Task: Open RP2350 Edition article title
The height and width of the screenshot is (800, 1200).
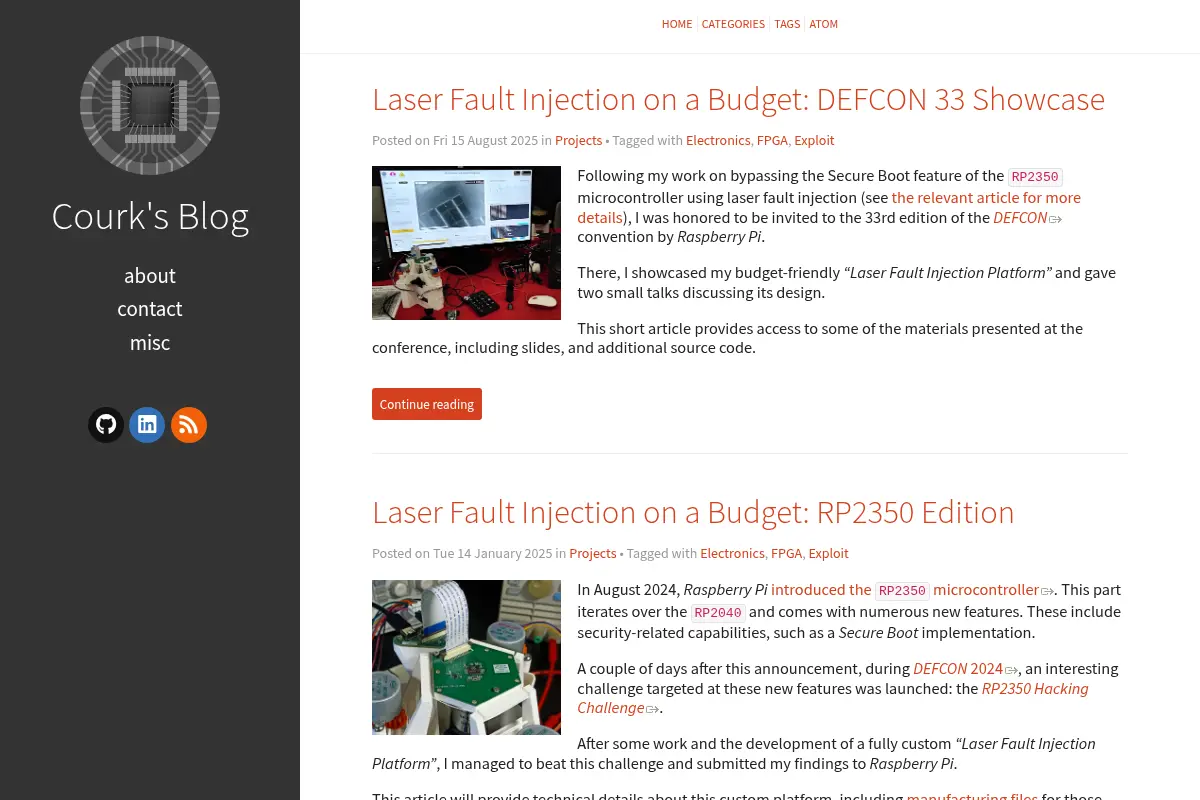Action: tap(693, 512)
